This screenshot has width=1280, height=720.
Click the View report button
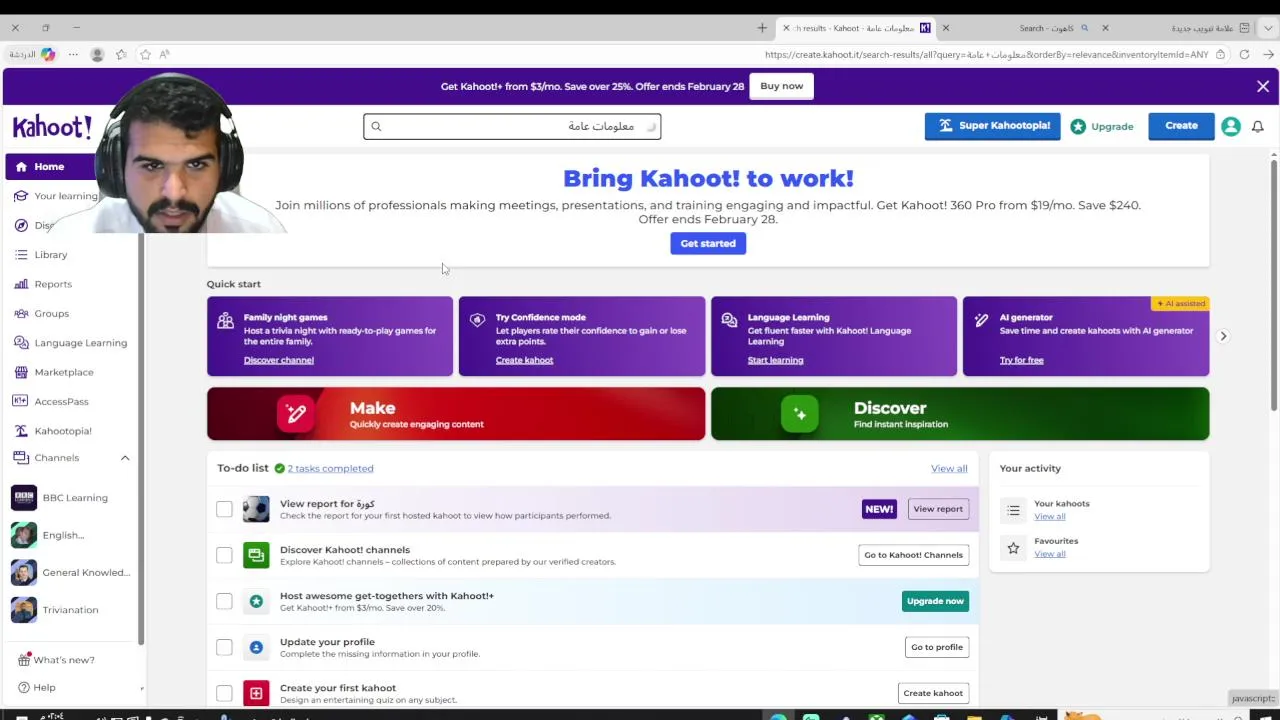click(938, 509)
